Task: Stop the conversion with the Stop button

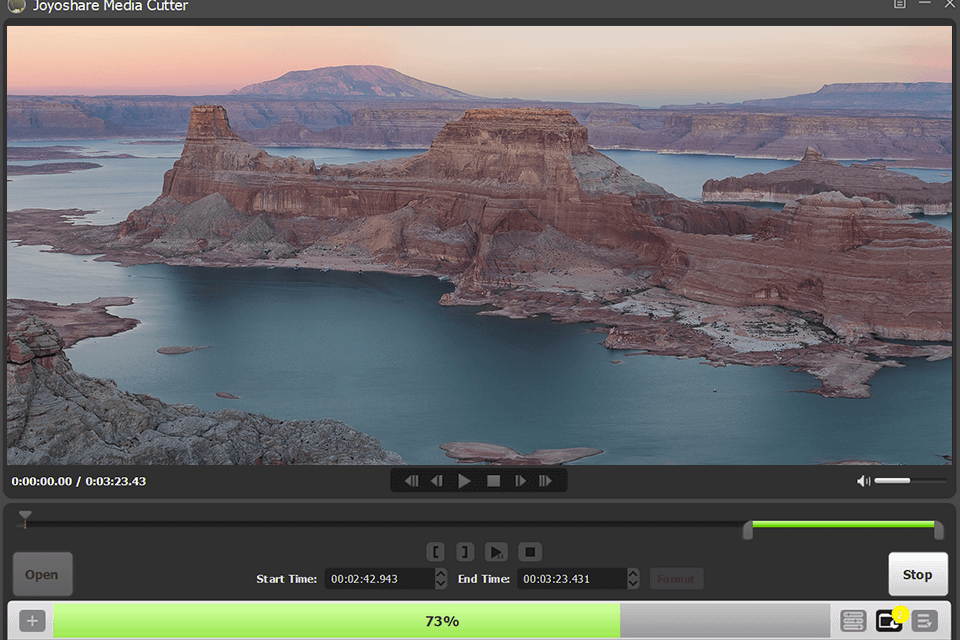Action: click(x=917, y=574)
